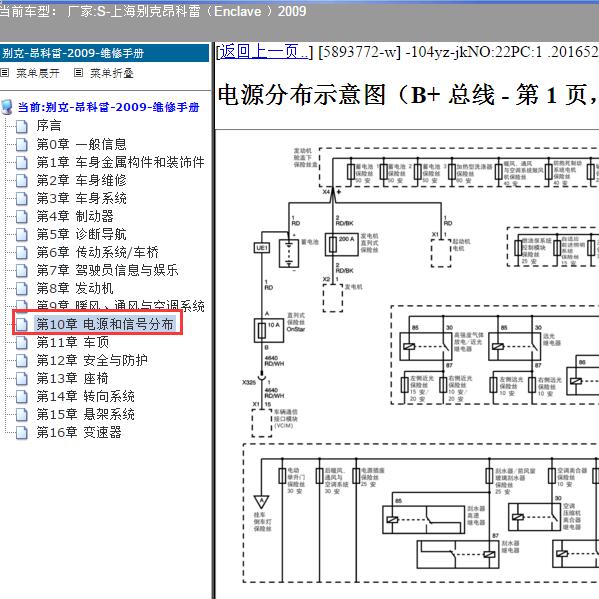Open 第16章 变速器
599x599 pixels.
pyautogui.click(x=79, y=432)
